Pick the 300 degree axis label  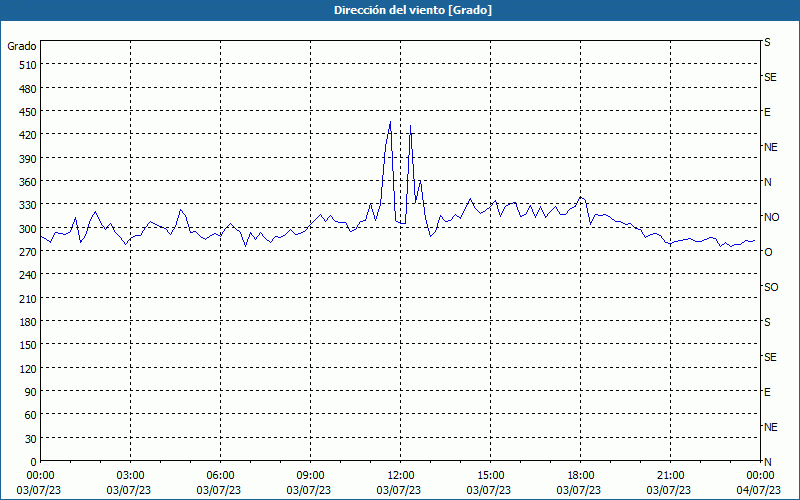point(28,229)
